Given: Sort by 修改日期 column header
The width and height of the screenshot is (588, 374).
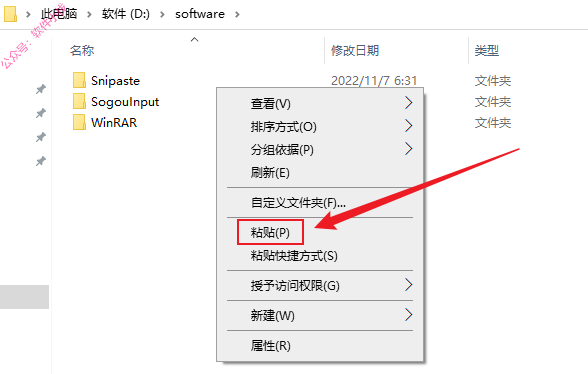Looking at the screenshot, I should tap(355, 50).
